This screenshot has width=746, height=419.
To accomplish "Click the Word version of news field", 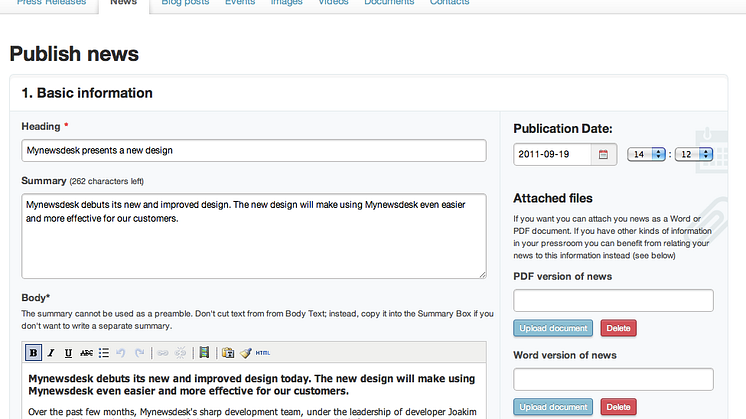I will click(x=613, y=380).
